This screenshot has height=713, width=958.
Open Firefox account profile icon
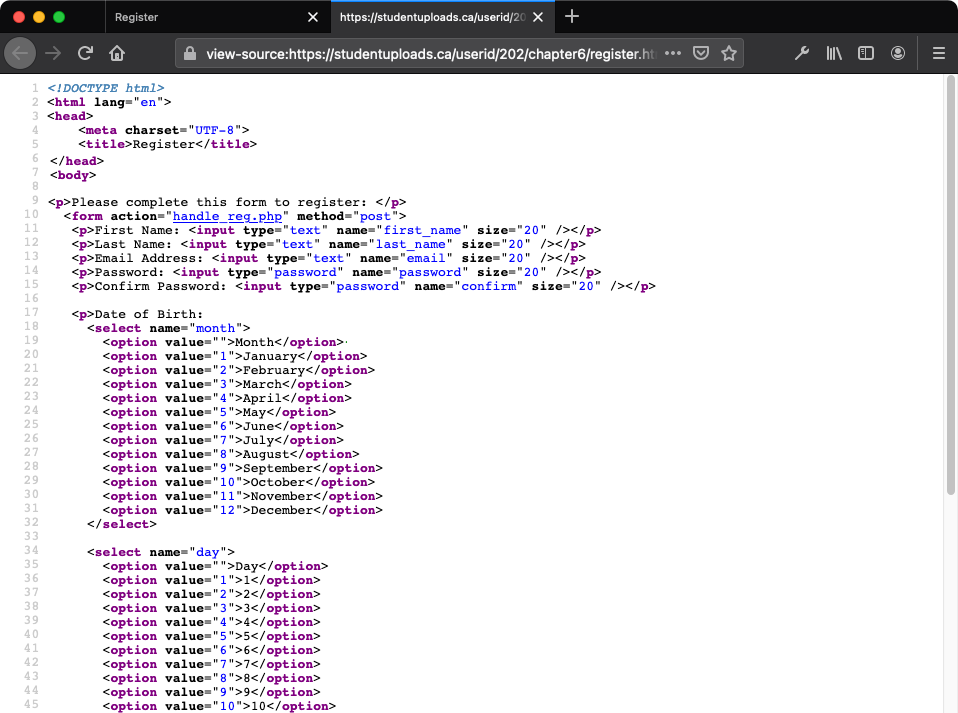[898, 54]
